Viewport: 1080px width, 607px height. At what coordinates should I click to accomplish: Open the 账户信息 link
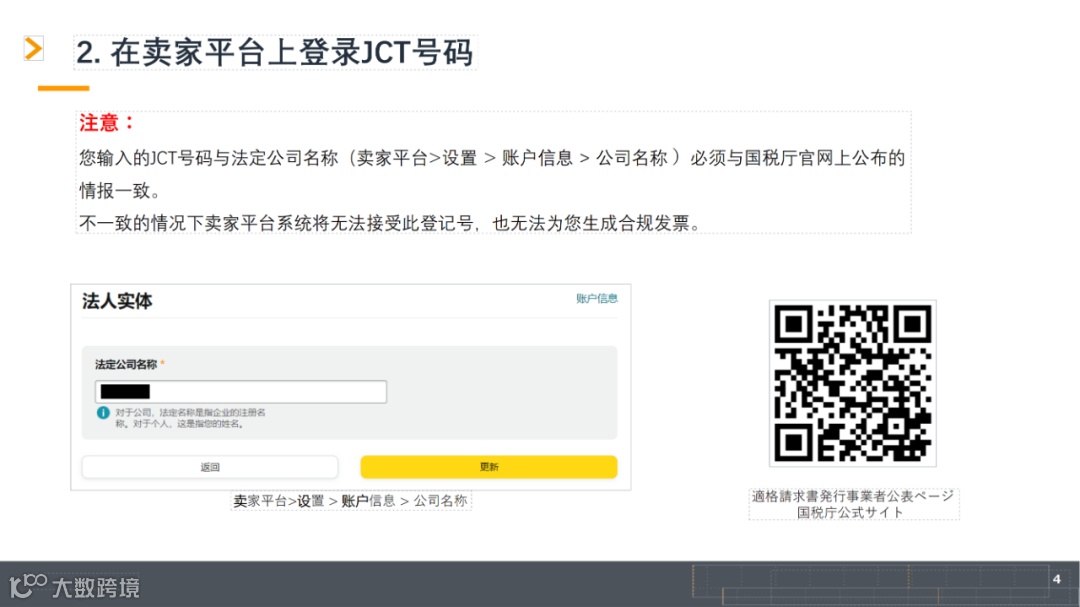pyautogui.click(x=596, y=298)
